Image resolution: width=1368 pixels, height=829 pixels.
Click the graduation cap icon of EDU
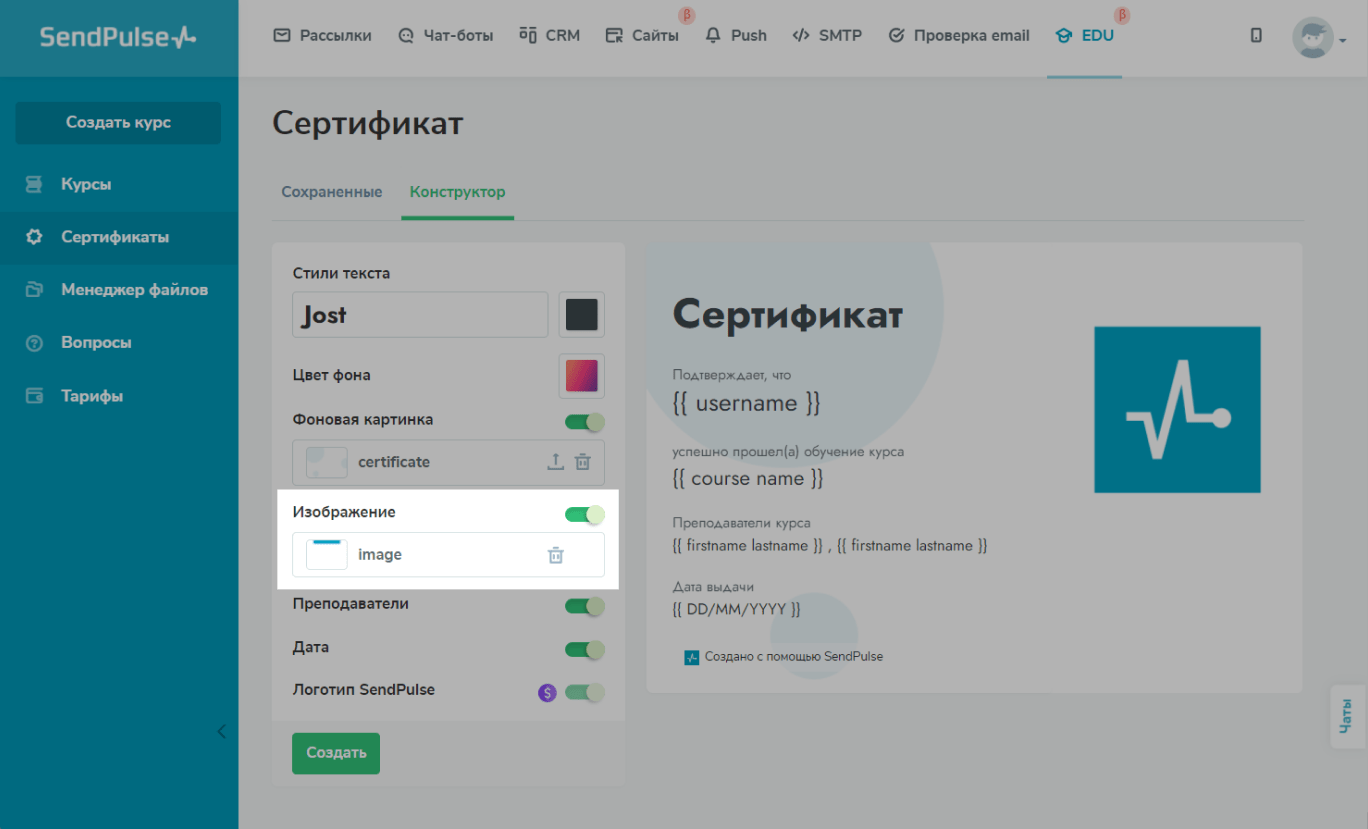pyautogui.click(x=1064, y=35)
